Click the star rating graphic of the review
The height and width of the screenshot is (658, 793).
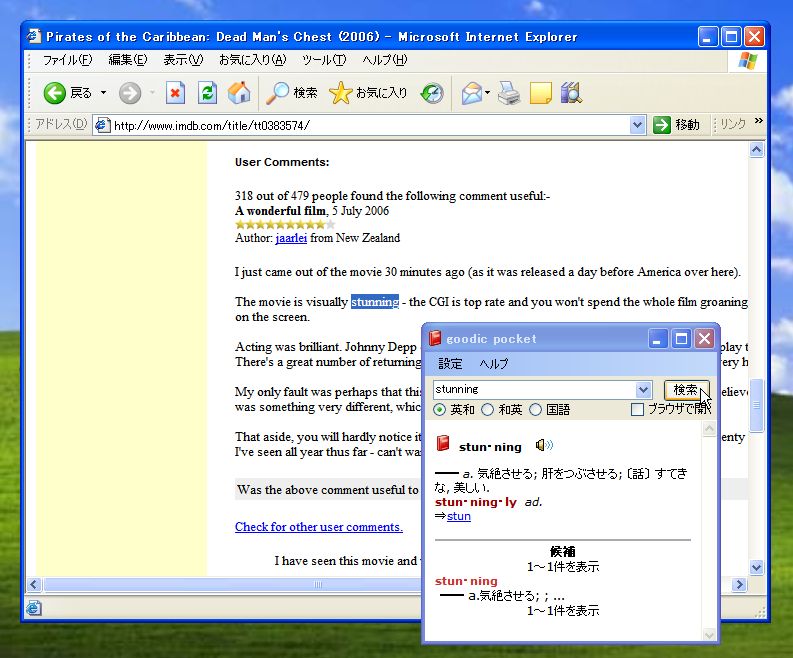point(285,224)
